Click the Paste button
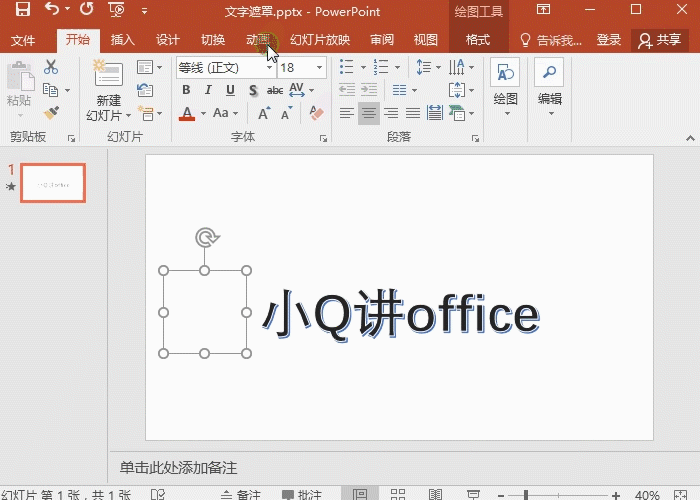 coord(19,89)
